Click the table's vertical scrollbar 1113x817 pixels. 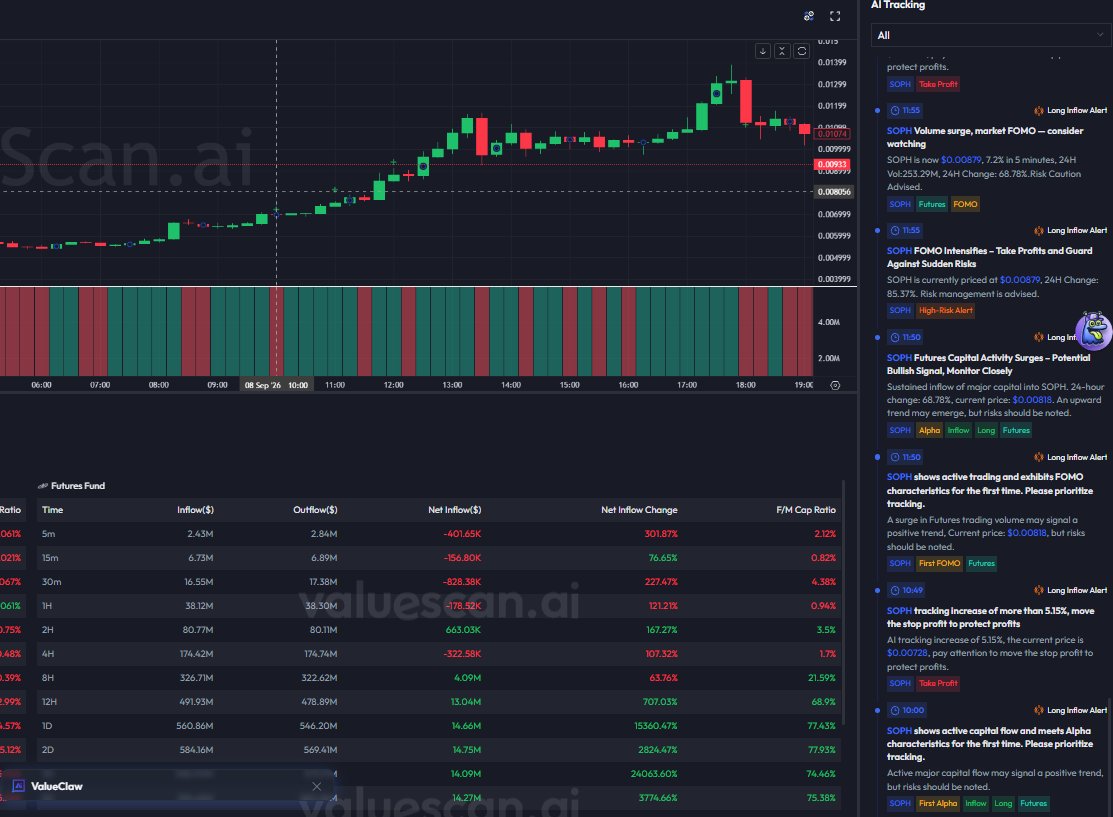[843, 603]
